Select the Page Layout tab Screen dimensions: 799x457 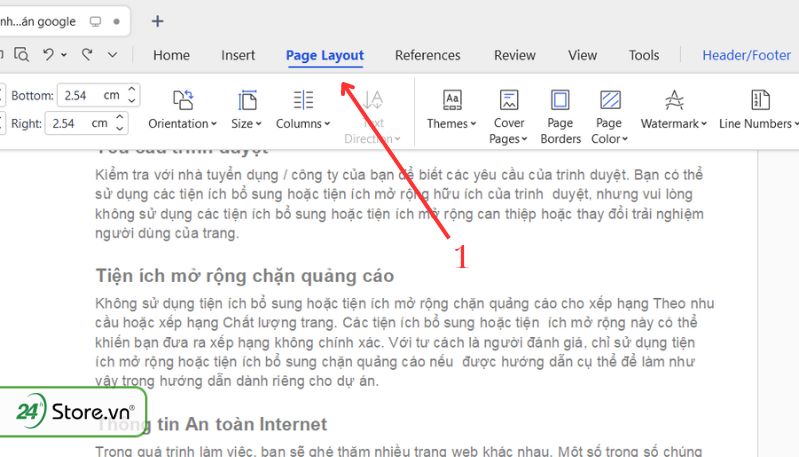coord(325,55)
